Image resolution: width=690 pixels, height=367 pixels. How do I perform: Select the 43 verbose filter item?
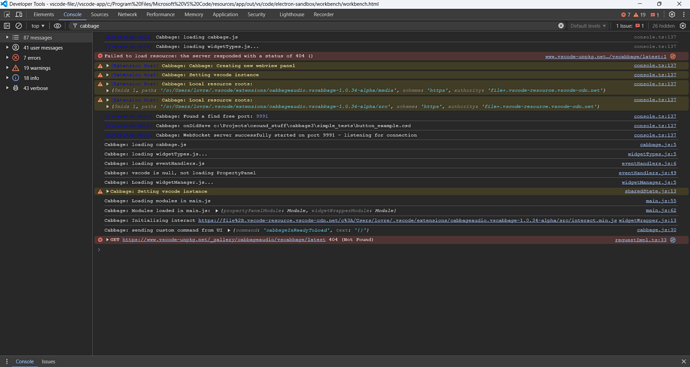click(x=36, y=88)
